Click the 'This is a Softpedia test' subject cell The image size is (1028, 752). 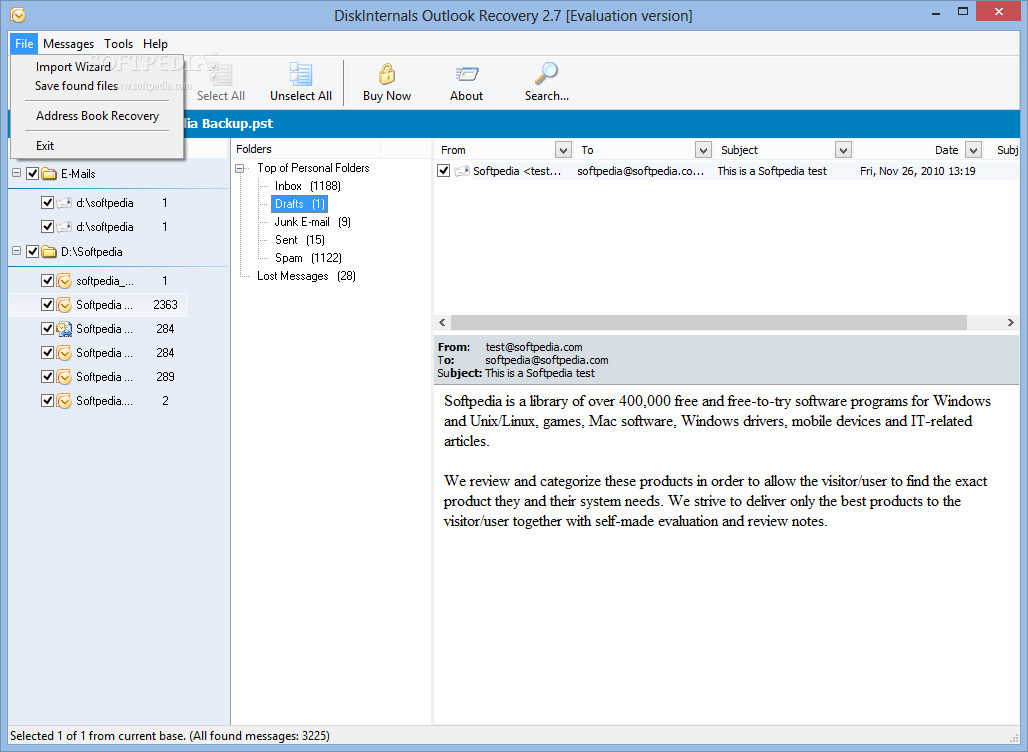(772, 171)
